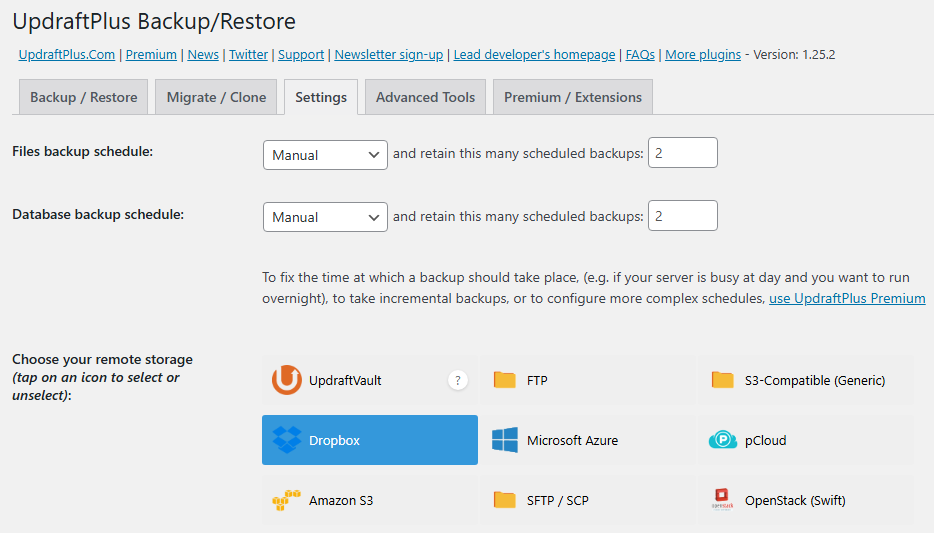This screenshot has width=934, height=533.
Task: Select the Amazon S3 boxes icon
Action: (x=287, y=500)
